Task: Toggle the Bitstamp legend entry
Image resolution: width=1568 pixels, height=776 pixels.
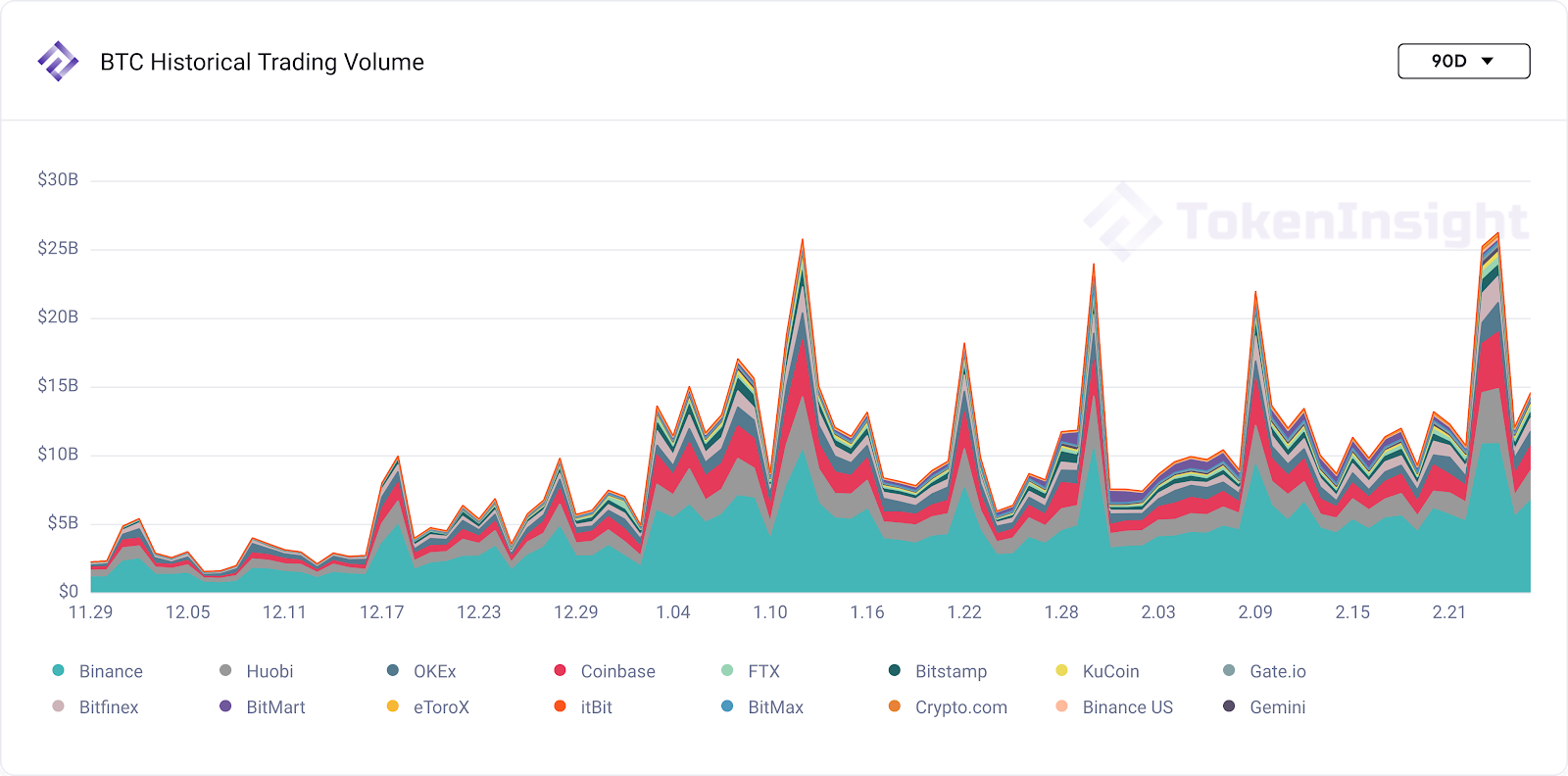Action: [x=938, y=671]
